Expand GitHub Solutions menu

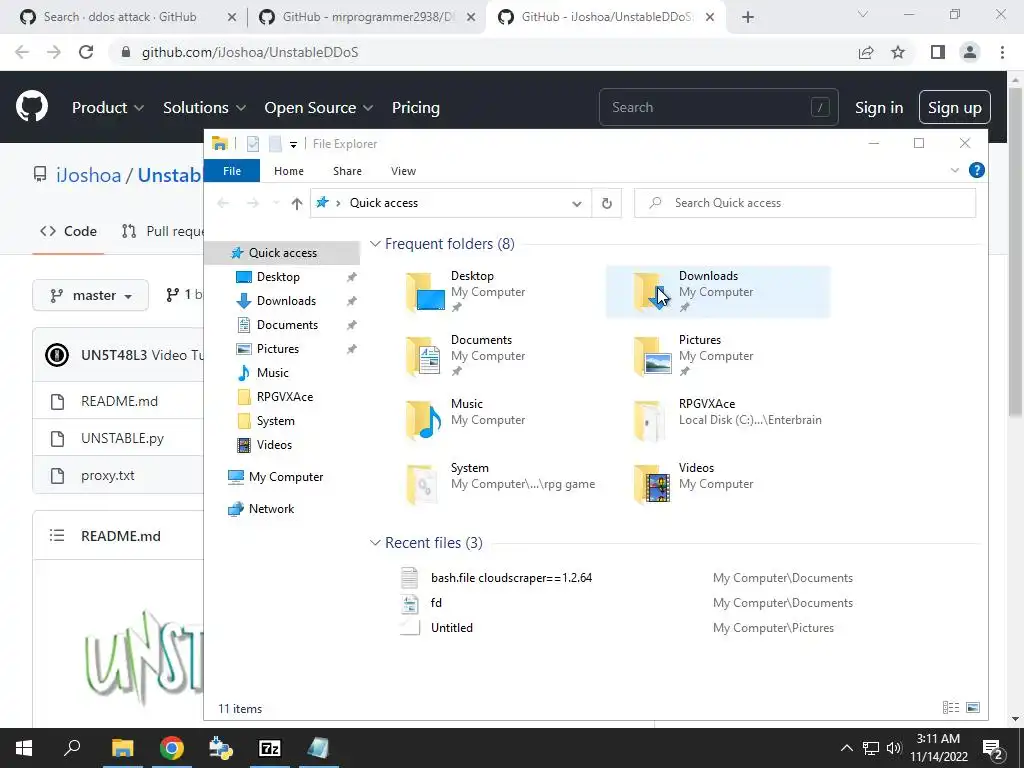pyautogui.click(x=204, y=107)
